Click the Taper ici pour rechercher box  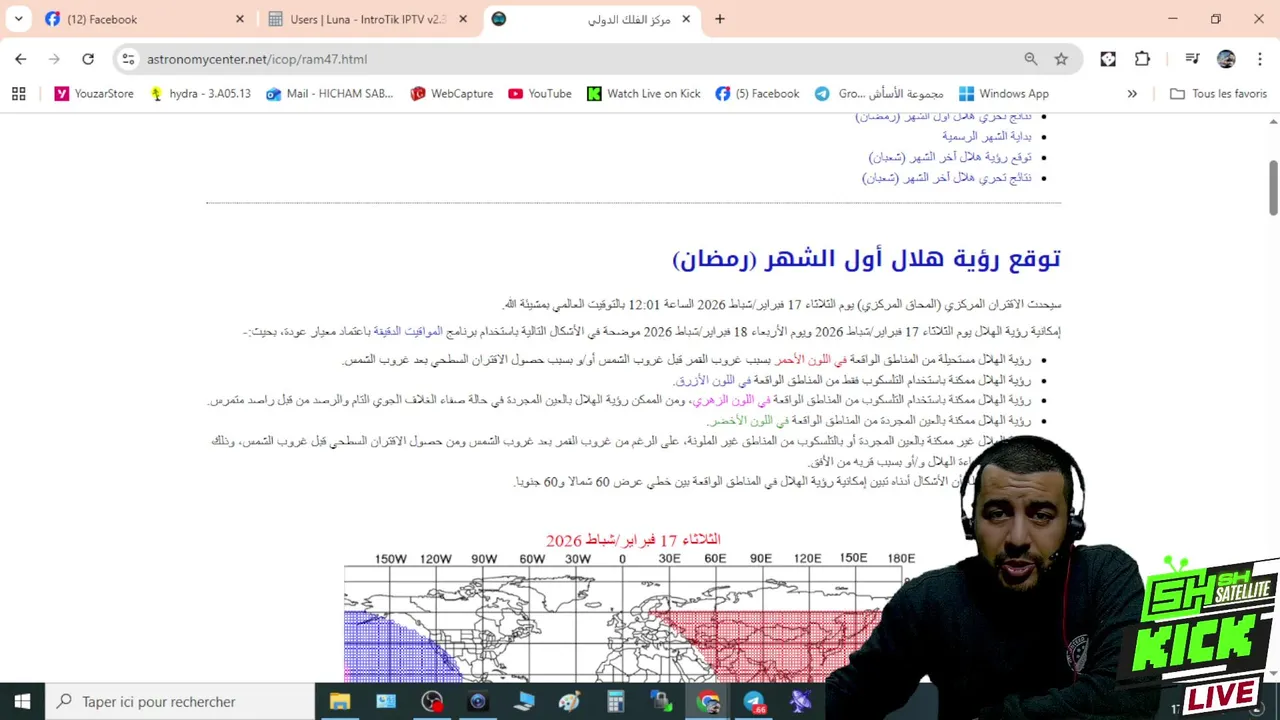point(180,702)
